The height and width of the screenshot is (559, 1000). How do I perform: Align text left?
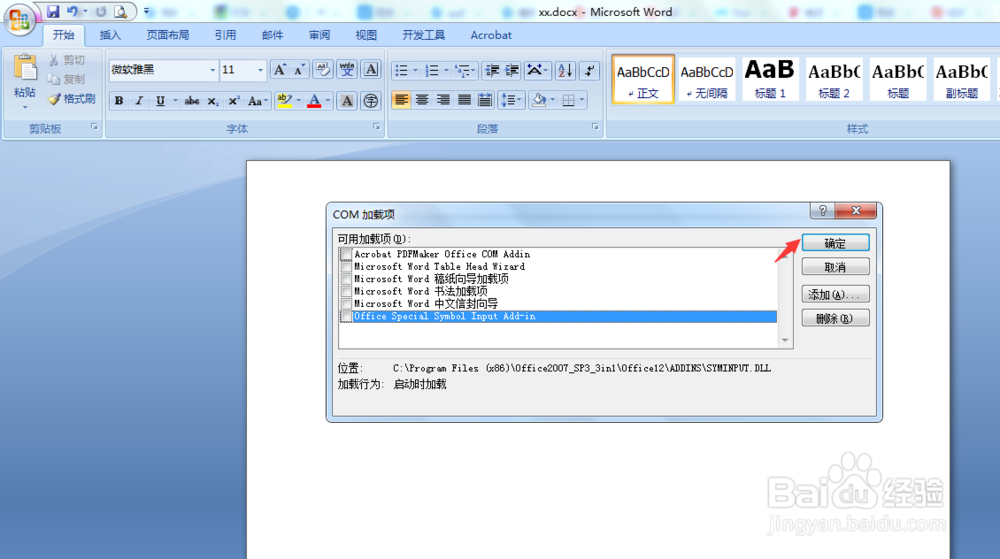coord(401,100)
